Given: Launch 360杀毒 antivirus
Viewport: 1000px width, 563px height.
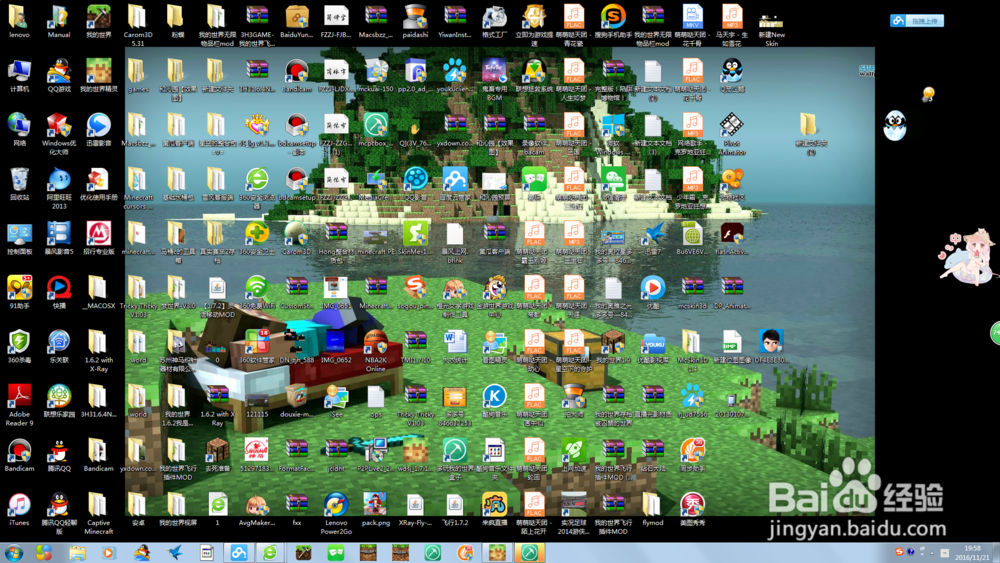Looking at the screenshot, I should tap(19, 342).
